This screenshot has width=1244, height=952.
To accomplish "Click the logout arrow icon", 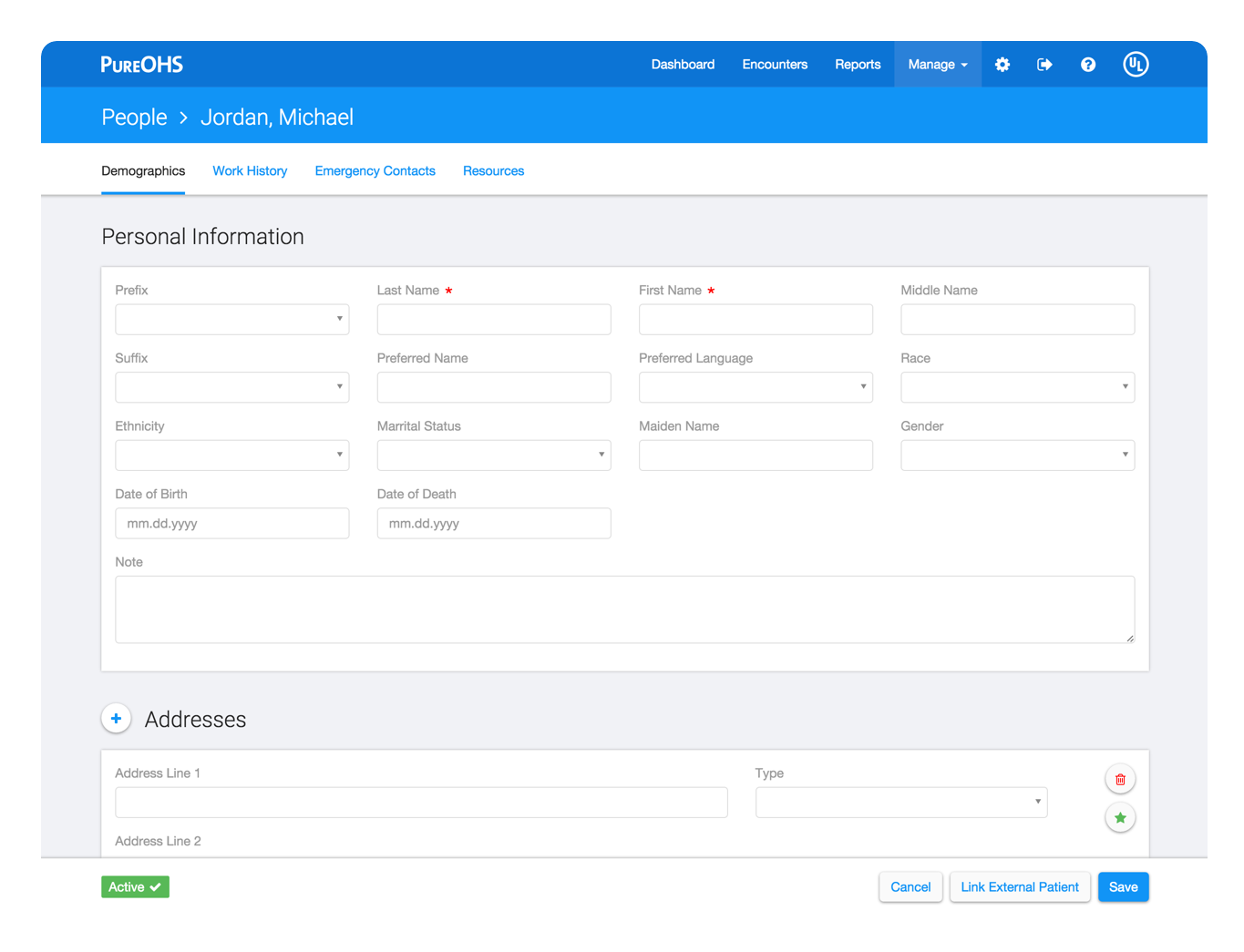I will (x=1045, y=65).
